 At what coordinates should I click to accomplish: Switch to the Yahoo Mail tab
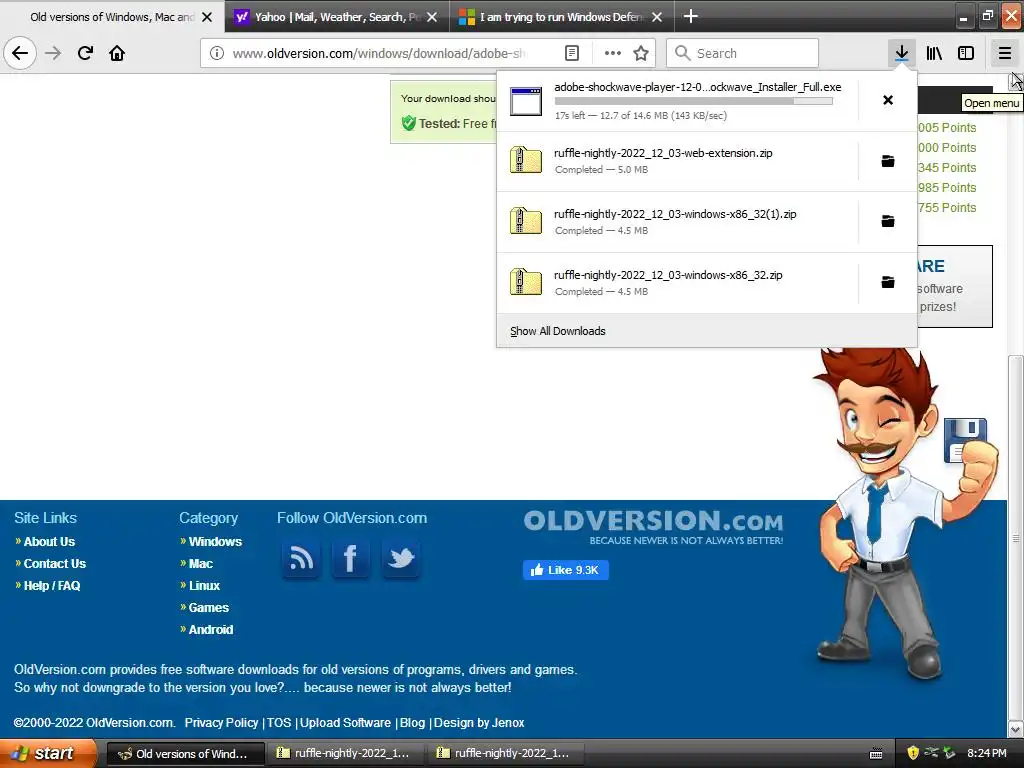point(337,17)
